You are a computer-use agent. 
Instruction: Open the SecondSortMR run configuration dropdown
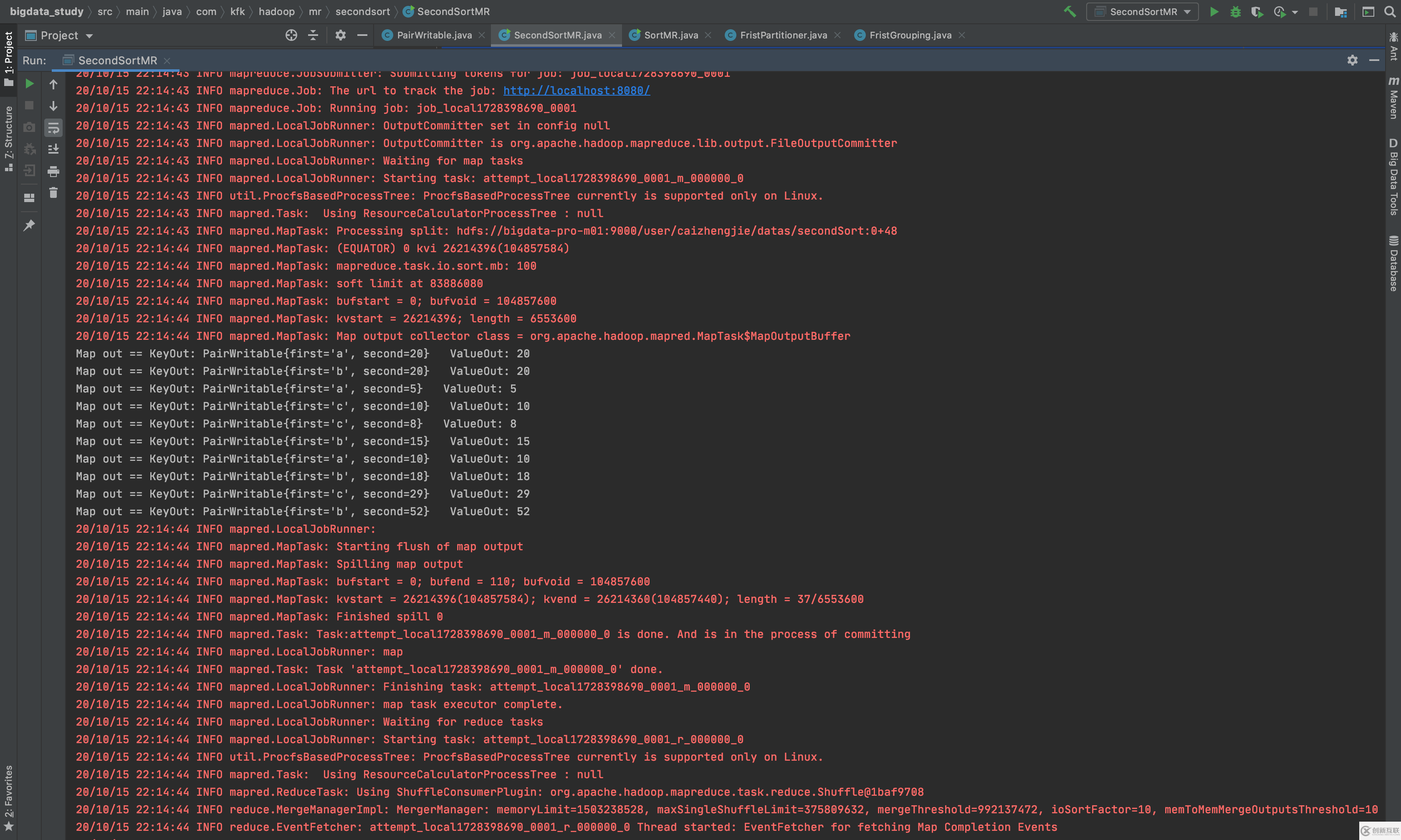point(1142,11)
